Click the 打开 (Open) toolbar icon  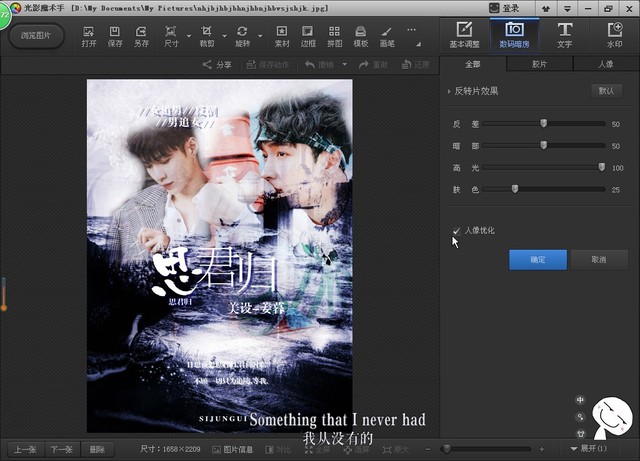pyautogui.click(x=89, y=37)
